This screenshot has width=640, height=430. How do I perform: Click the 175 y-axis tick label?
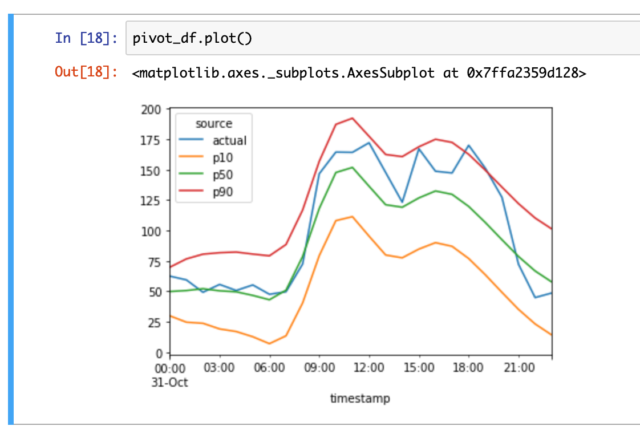[x=151, y=140]
